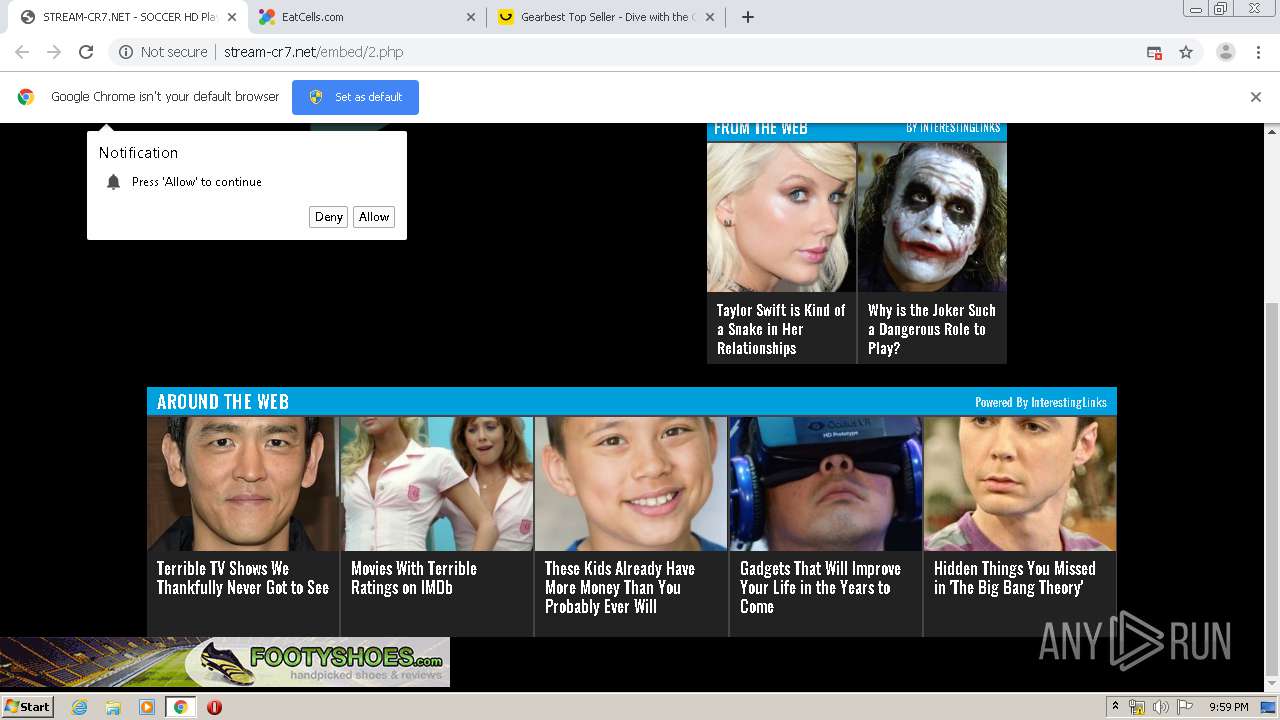The height and width of the screenshot is (720, 1280).
Task: Open 'Gadgets That Will Improve Your Life' link
Action: pyautogui.click(x=820, y=587)
